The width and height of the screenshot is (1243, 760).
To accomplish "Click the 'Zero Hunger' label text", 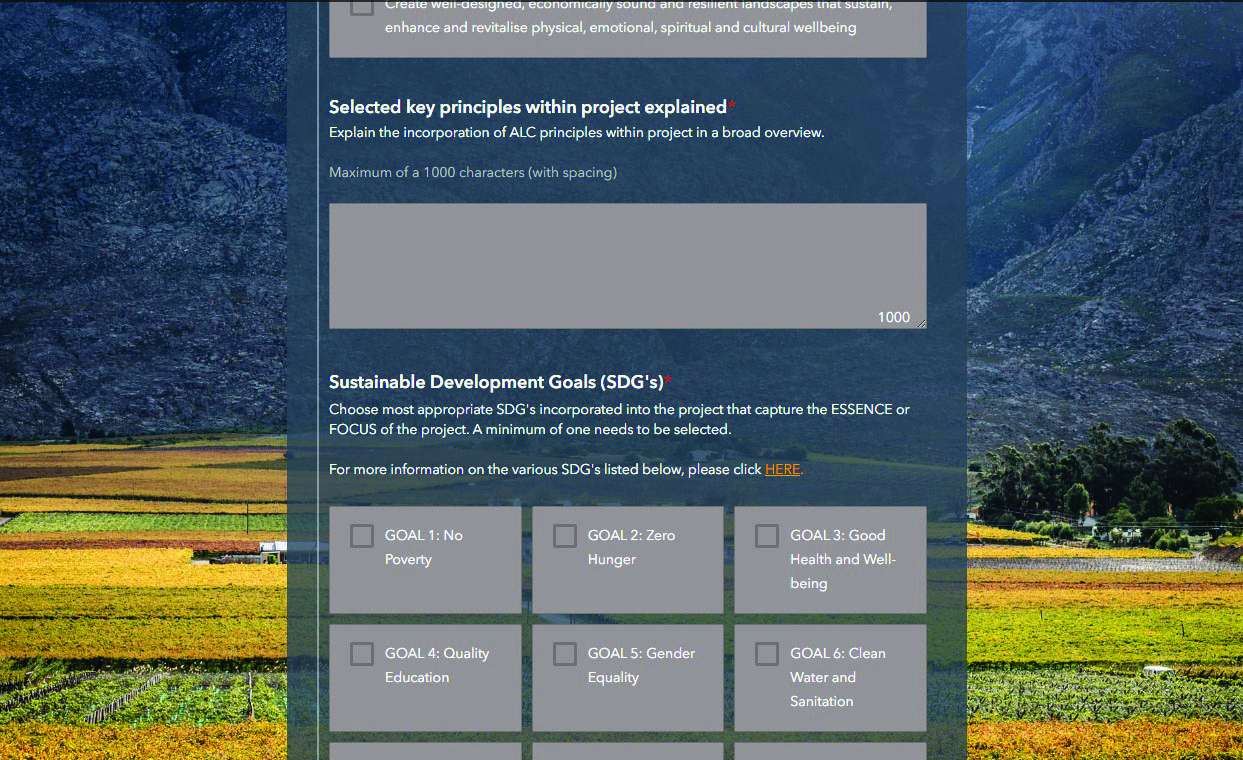I will [x=631, y=547].
